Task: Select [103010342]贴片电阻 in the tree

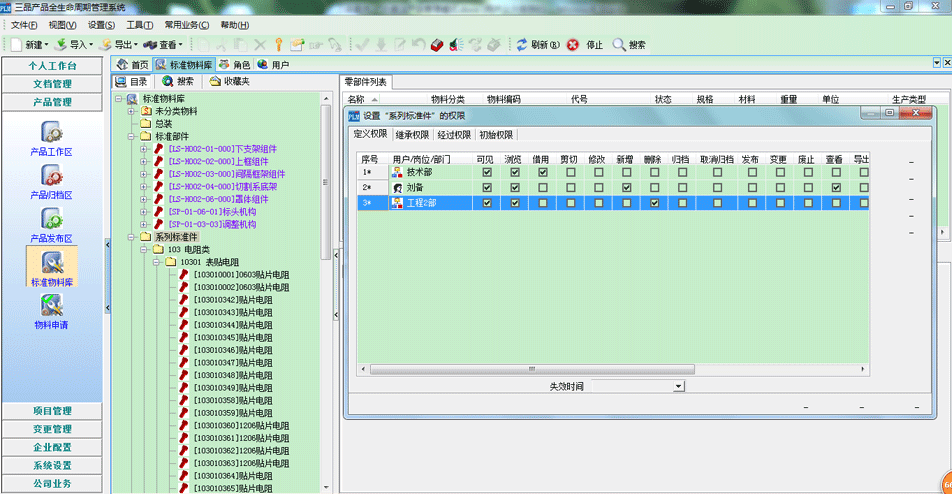Action: pos(232,299)
